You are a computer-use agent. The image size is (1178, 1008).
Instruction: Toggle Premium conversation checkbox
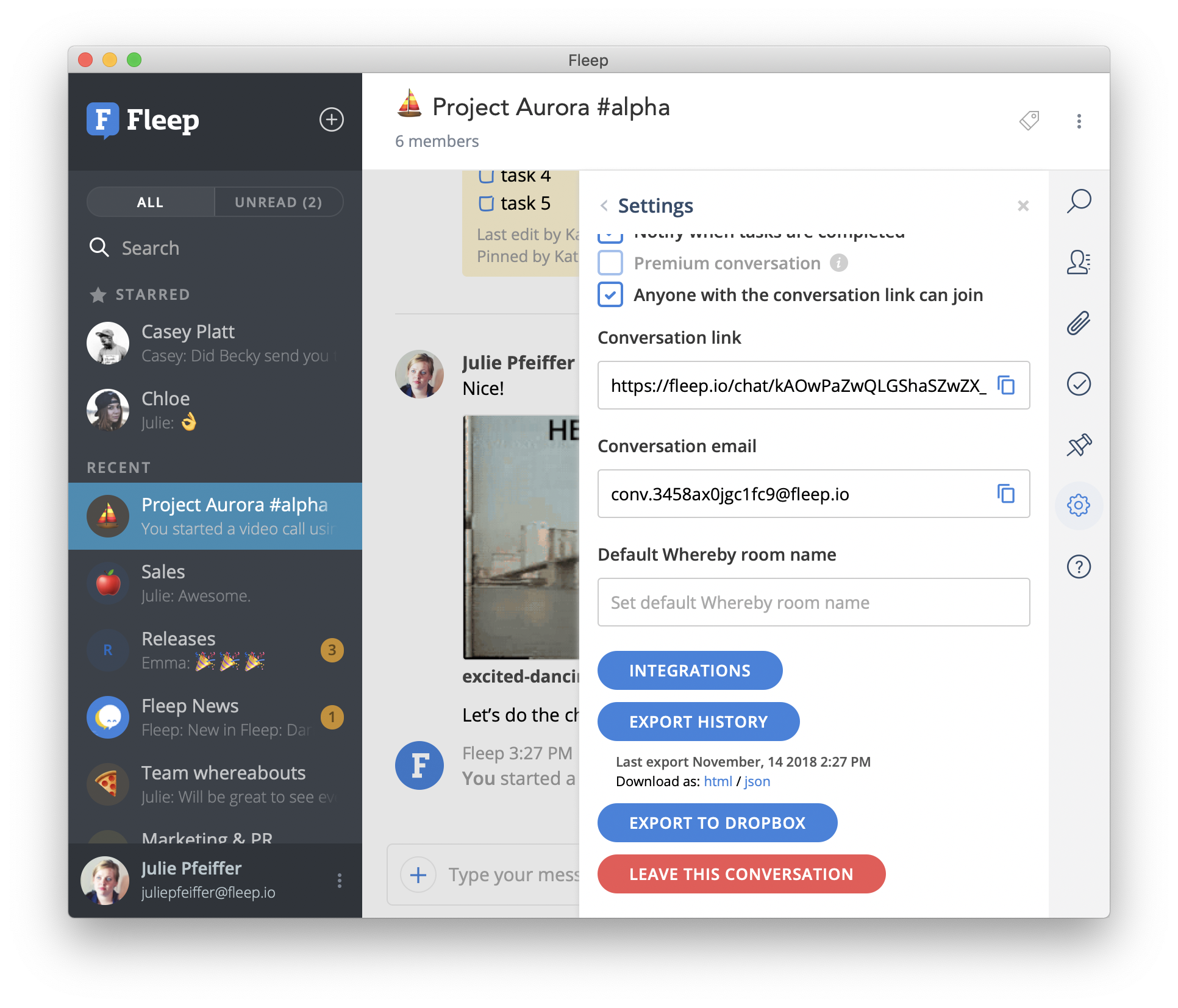(x=610, y=263)
